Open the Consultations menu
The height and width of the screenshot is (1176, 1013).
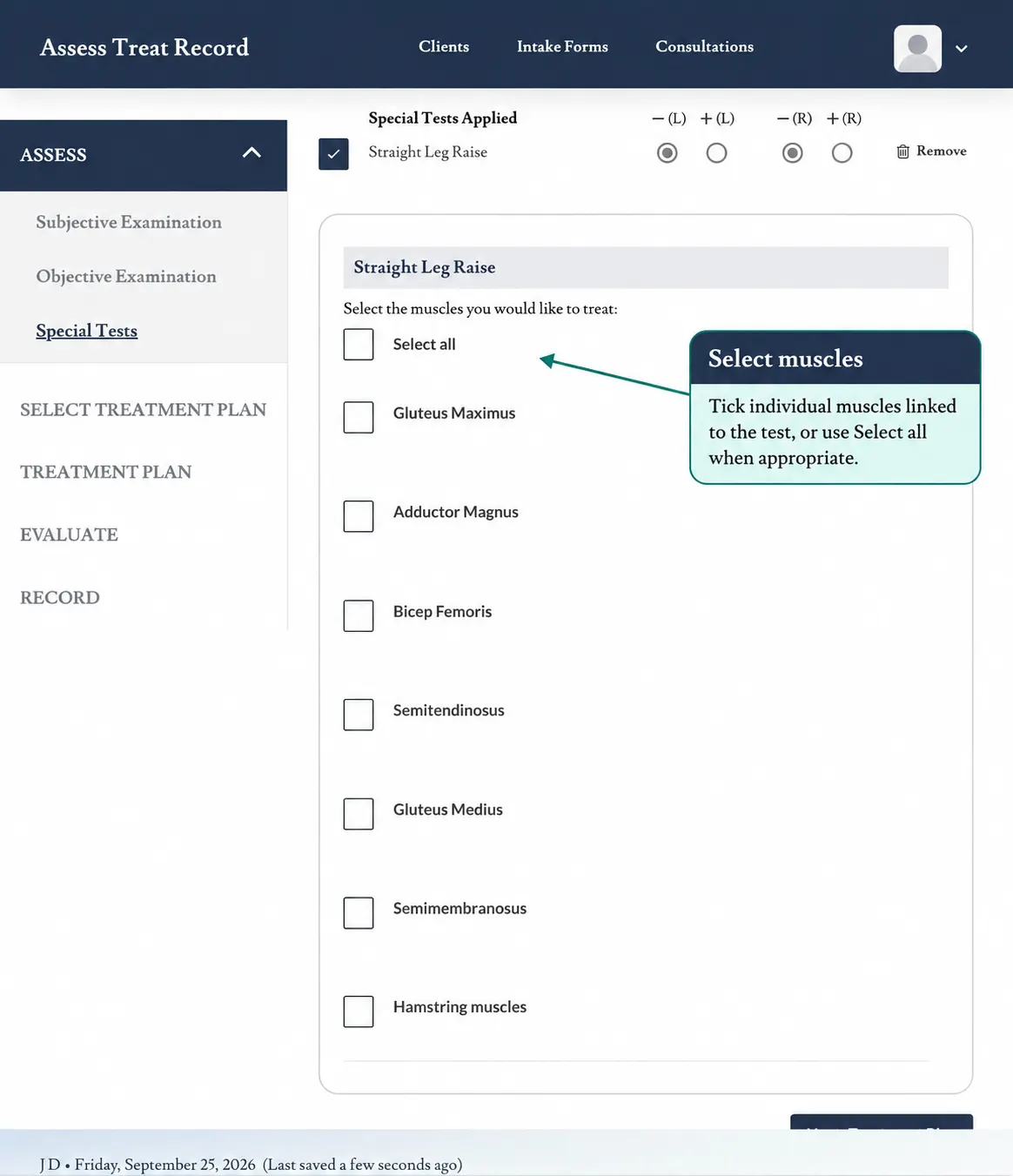pyautogui.click(x=705, y=46)
